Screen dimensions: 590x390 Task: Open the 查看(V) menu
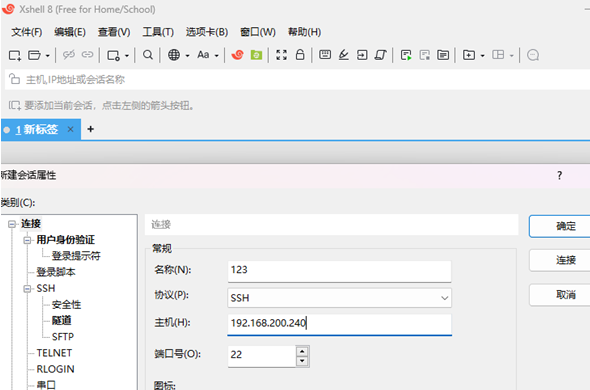(x=114, y=32)
